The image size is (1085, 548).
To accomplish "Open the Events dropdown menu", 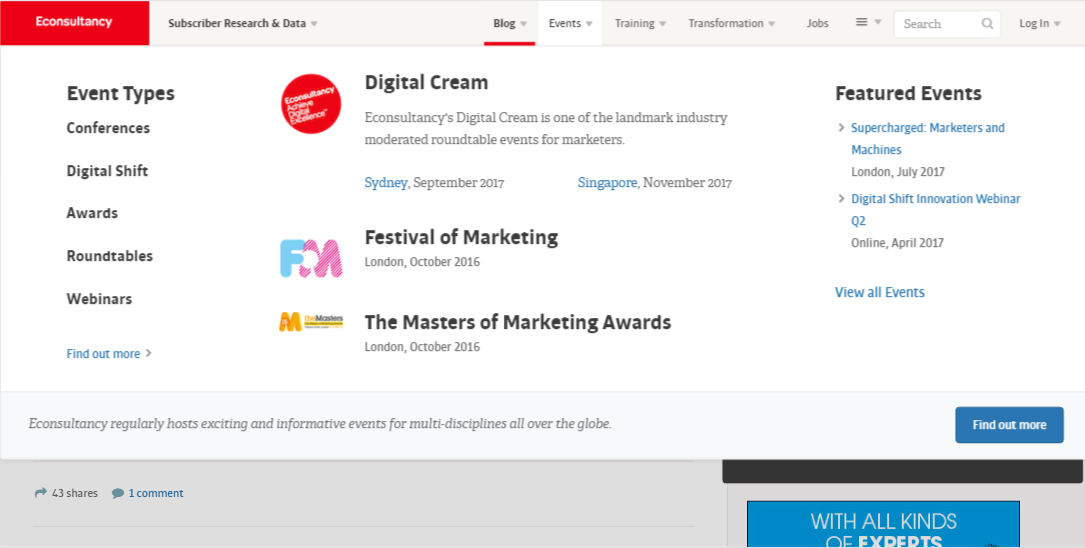I will [x=570, y=24].
